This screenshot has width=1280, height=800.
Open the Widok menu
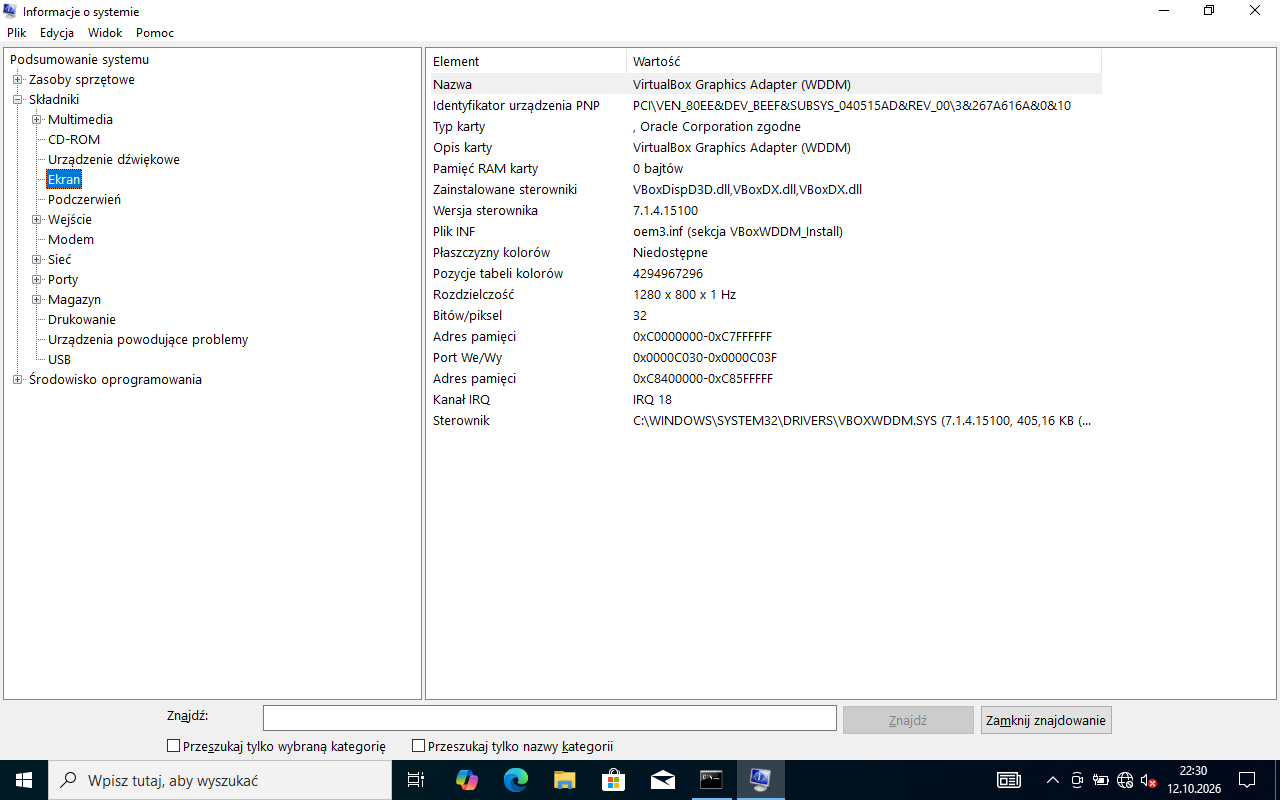[x=105, y=33]
